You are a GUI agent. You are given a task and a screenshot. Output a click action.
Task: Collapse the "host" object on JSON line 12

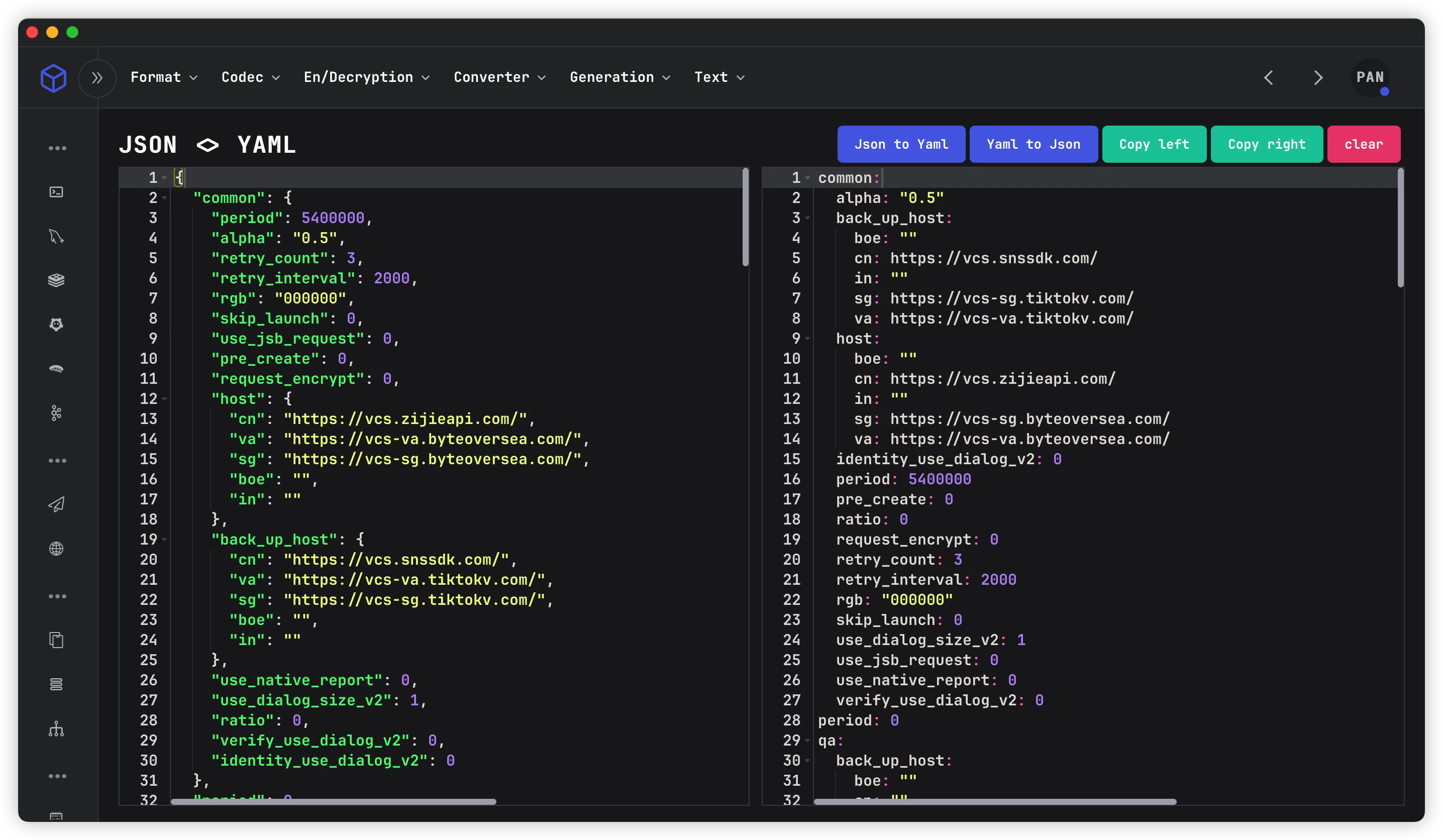[x=165, y=398]
